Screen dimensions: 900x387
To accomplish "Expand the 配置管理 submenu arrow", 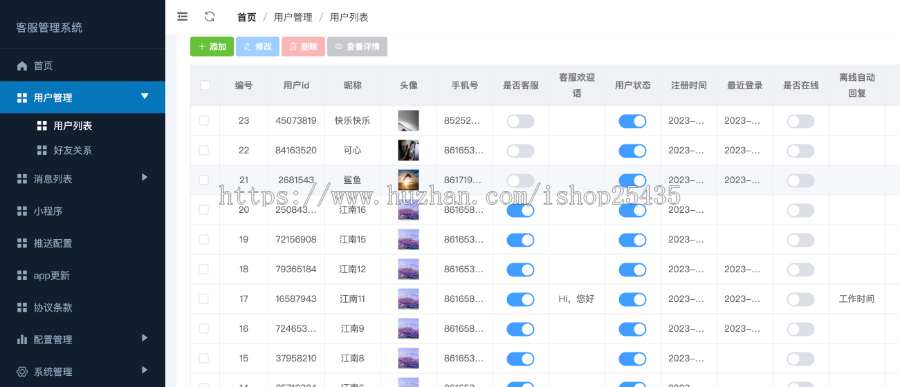I will (x=145, y=338).
